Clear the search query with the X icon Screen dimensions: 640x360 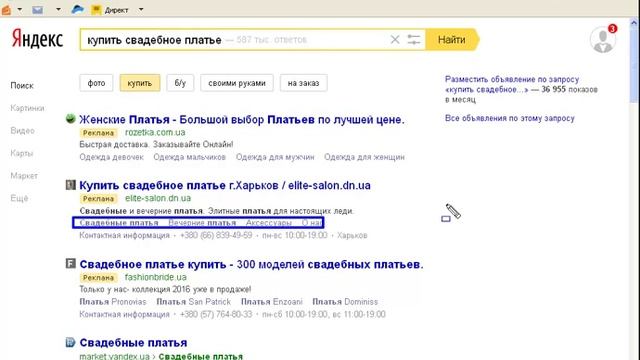coord(395,40)
